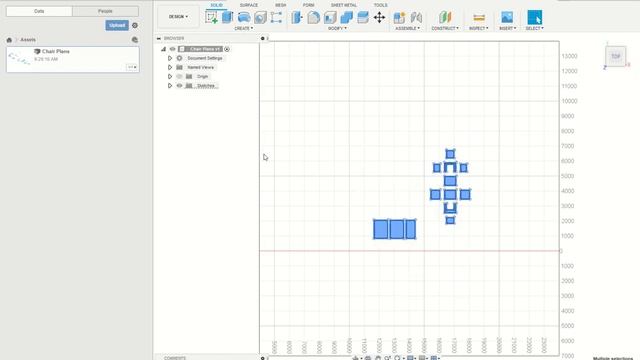
Task: Open data panel settings gear
Action: pos(135,25)
